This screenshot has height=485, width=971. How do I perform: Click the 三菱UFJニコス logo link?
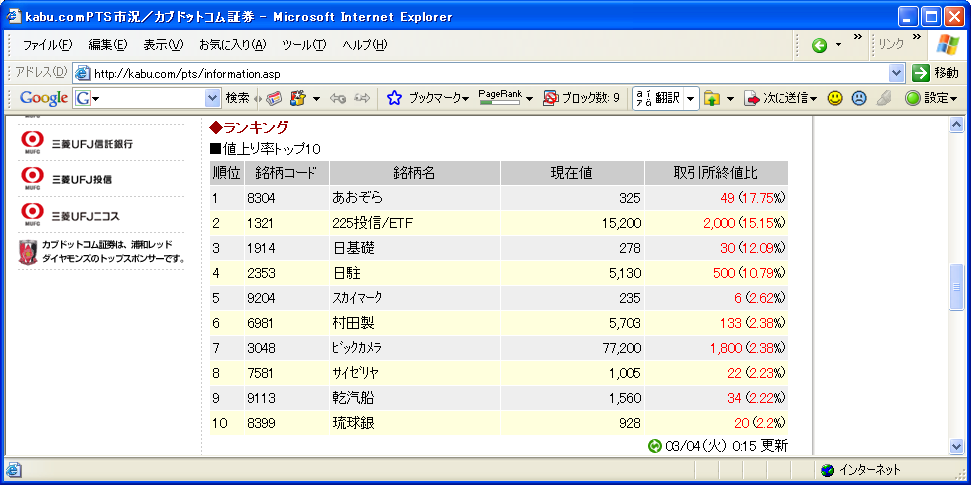coord(78,214)
